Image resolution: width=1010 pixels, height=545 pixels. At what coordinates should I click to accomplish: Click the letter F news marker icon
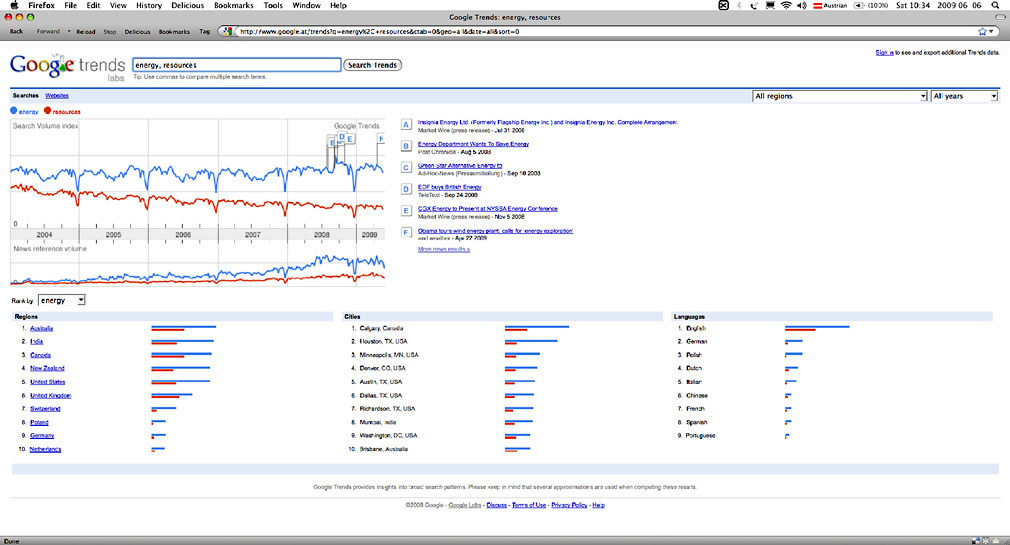(406, 232)
